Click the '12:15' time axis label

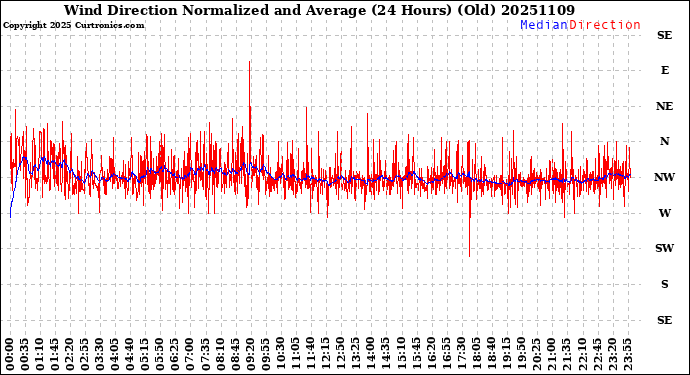pyautogui.click(x=326, y=354)
